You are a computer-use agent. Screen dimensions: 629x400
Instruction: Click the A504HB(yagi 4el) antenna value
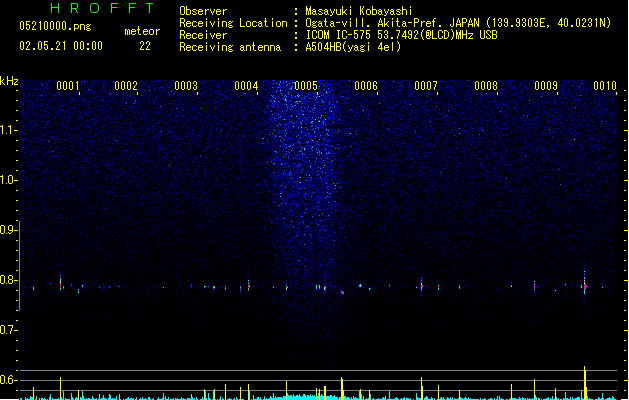353,47
